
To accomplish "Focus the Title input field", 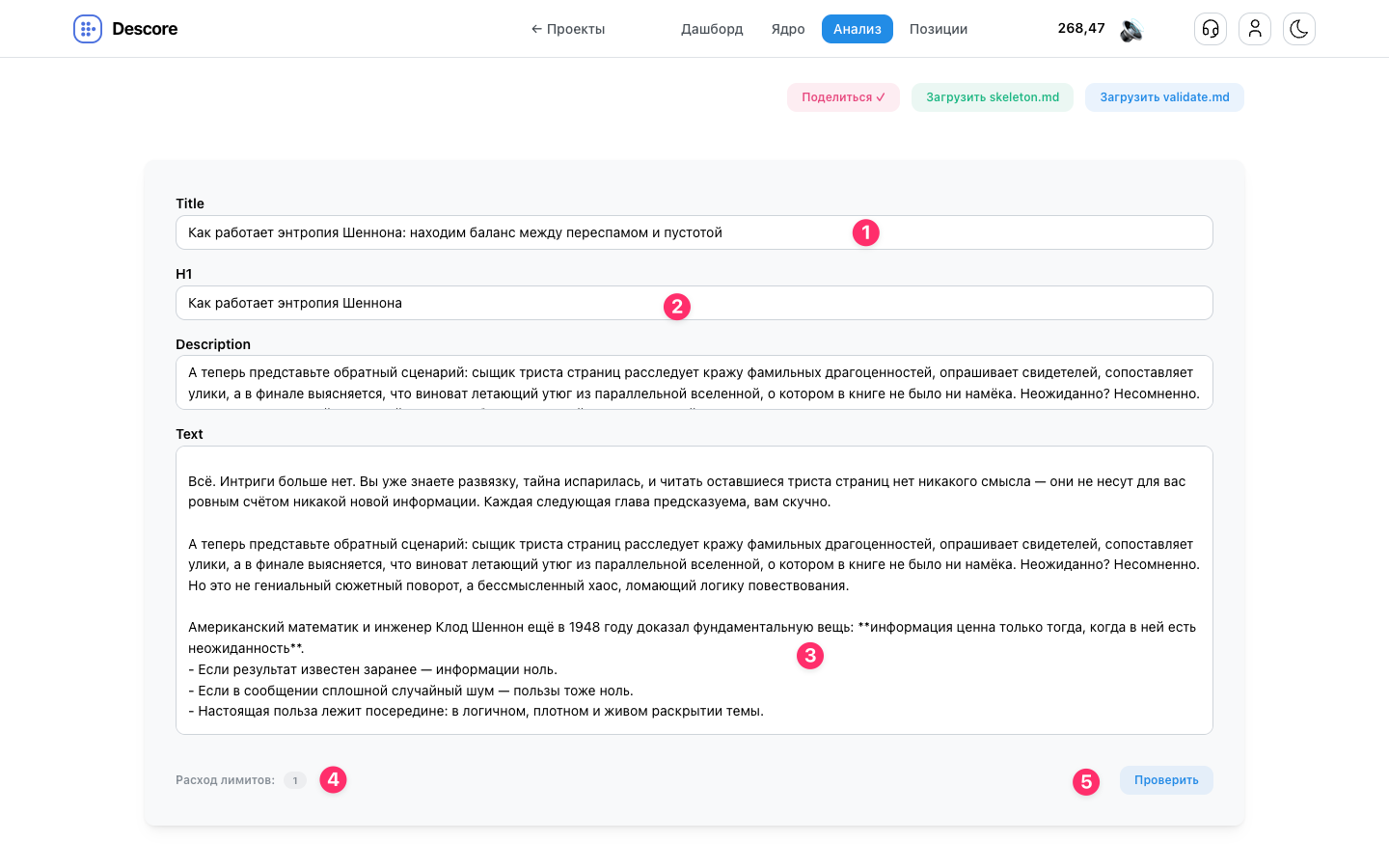I will 694,232.
